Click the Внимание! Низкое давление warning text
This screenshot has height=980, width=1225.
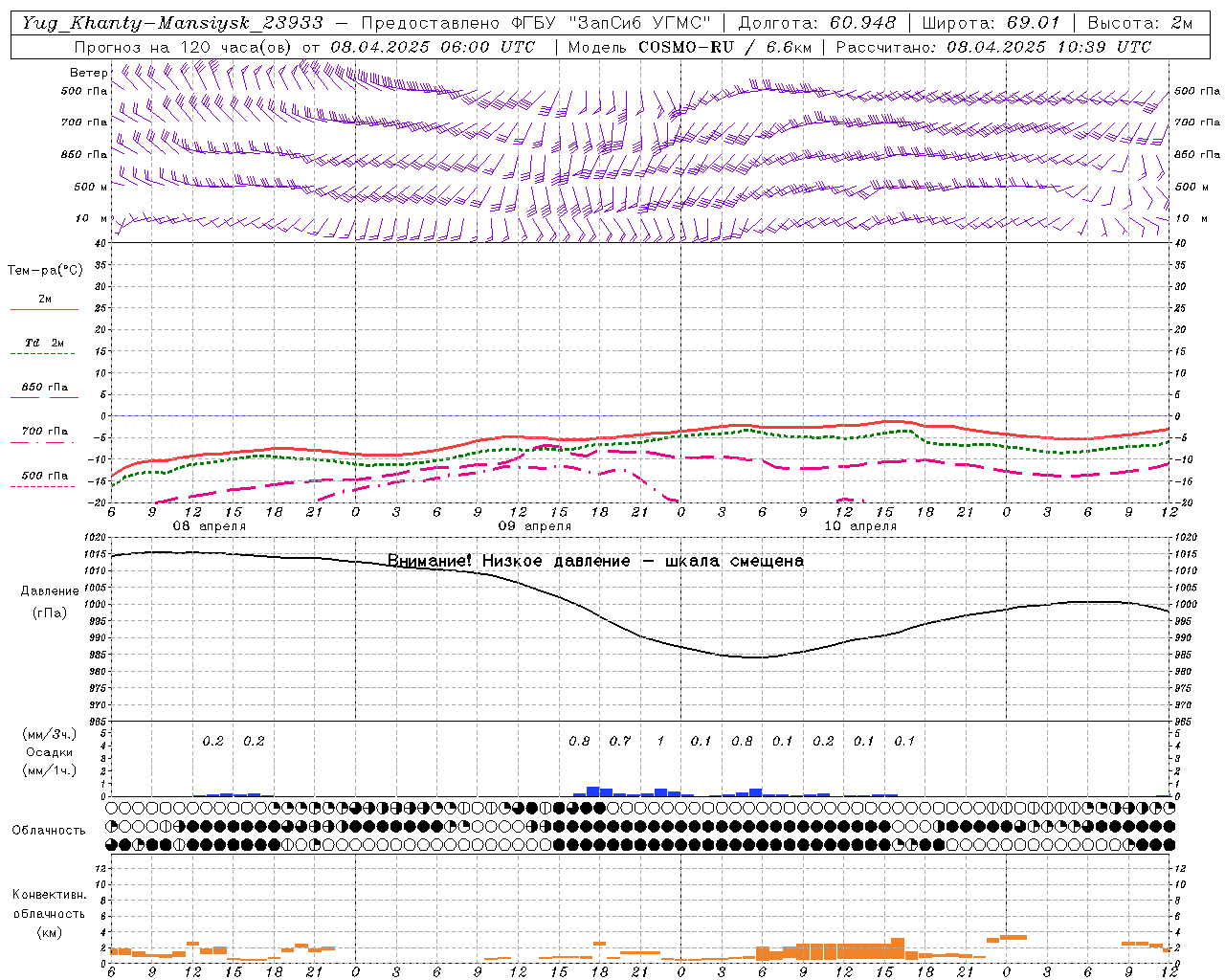[x=595, y=561]
